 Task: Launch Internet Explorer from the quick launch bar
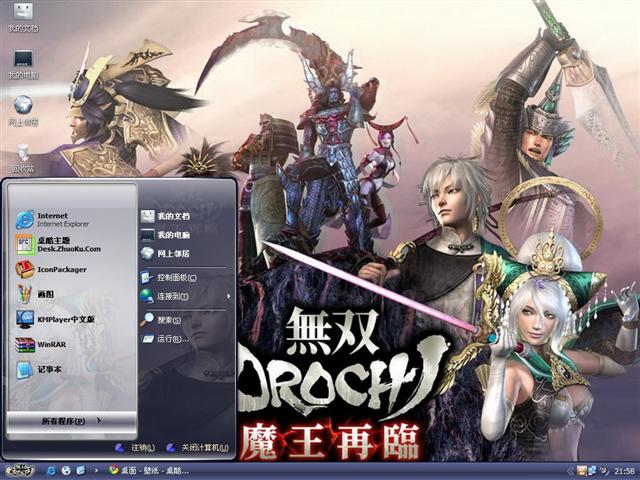[x=51, y=471]
